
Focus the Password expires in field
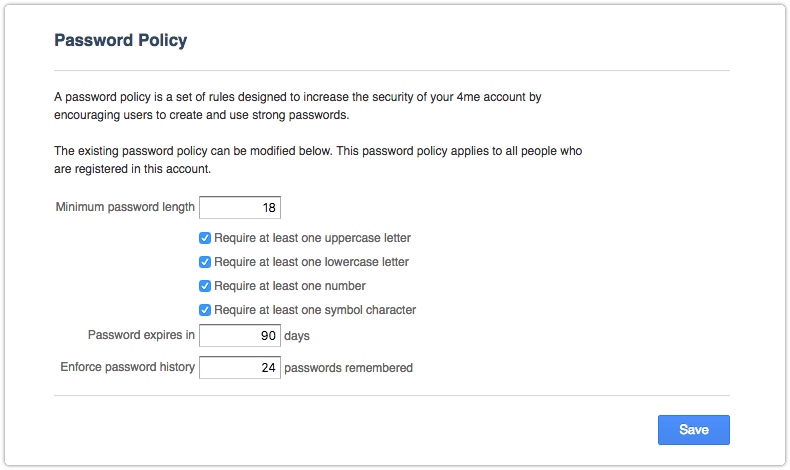click(240, 336)
